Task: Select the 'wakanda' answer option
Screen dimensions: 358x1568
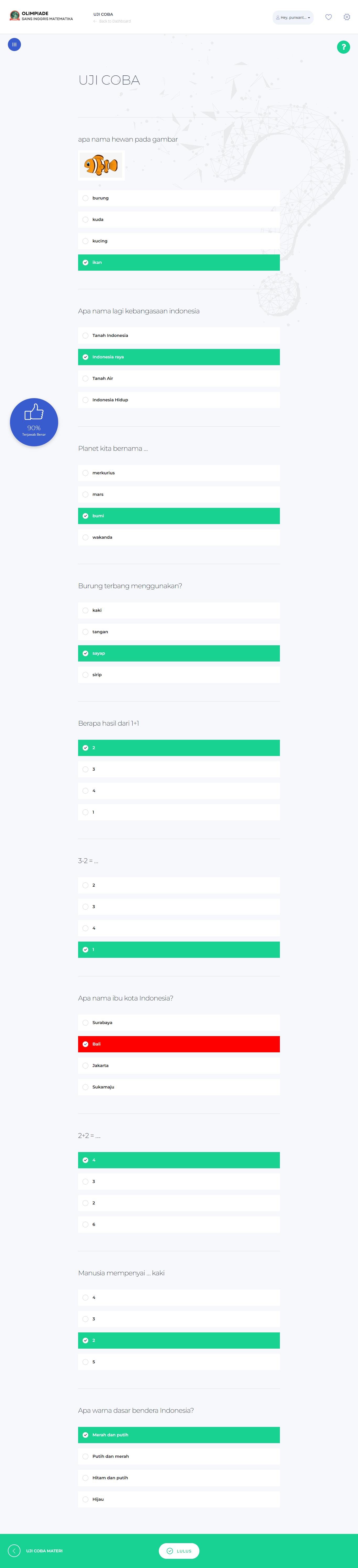Action: click(85, 537)
